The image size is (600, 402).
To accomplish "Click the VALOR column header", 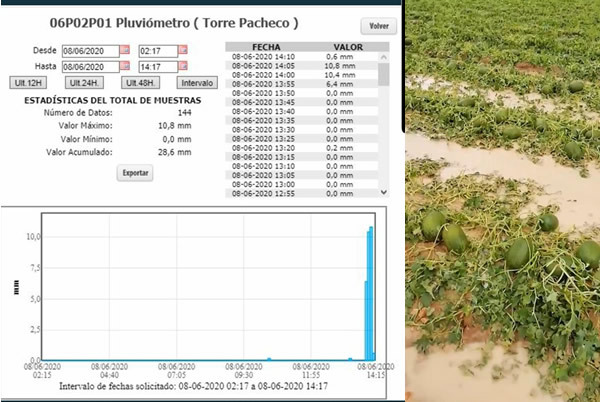I will point(347,47).
